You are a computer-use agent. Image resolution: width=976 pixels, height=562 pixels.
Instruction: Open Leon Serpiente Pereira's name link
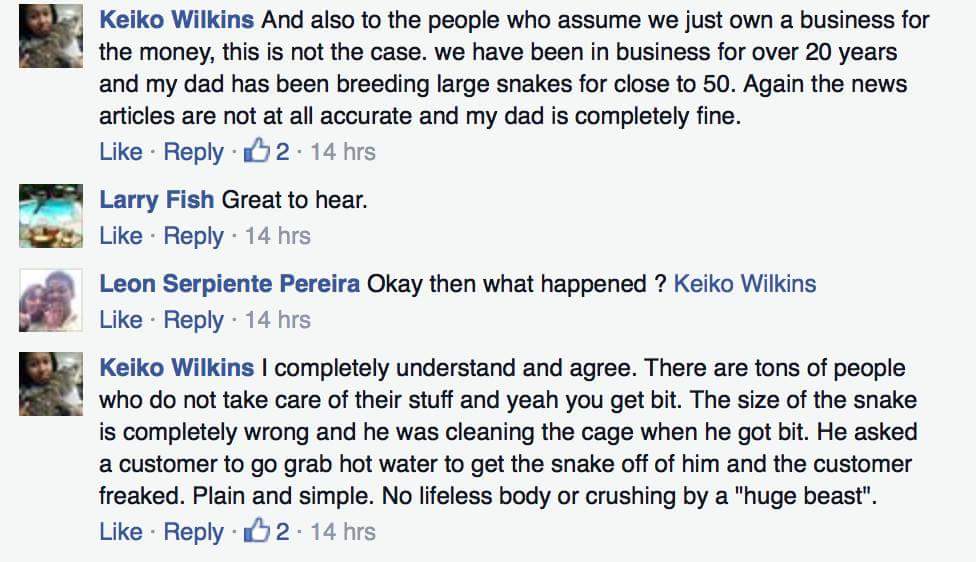point(230,284)
